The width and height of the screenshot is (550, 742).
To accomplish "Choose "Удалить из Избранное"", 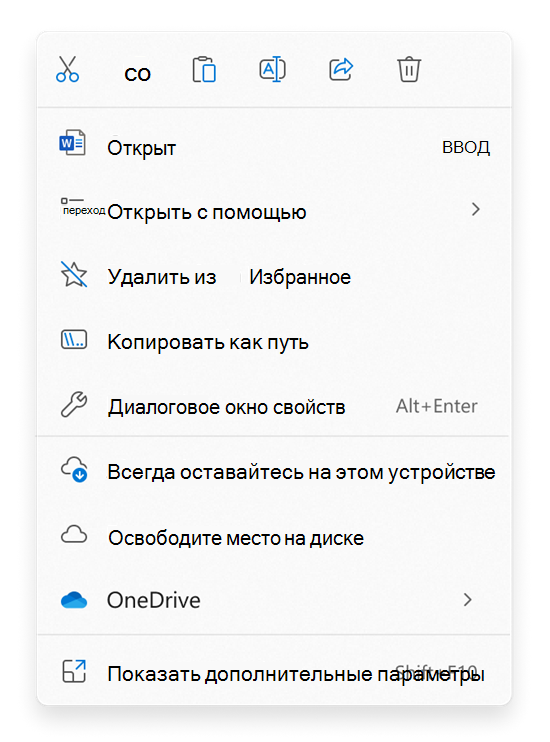I will coord(274,277).
